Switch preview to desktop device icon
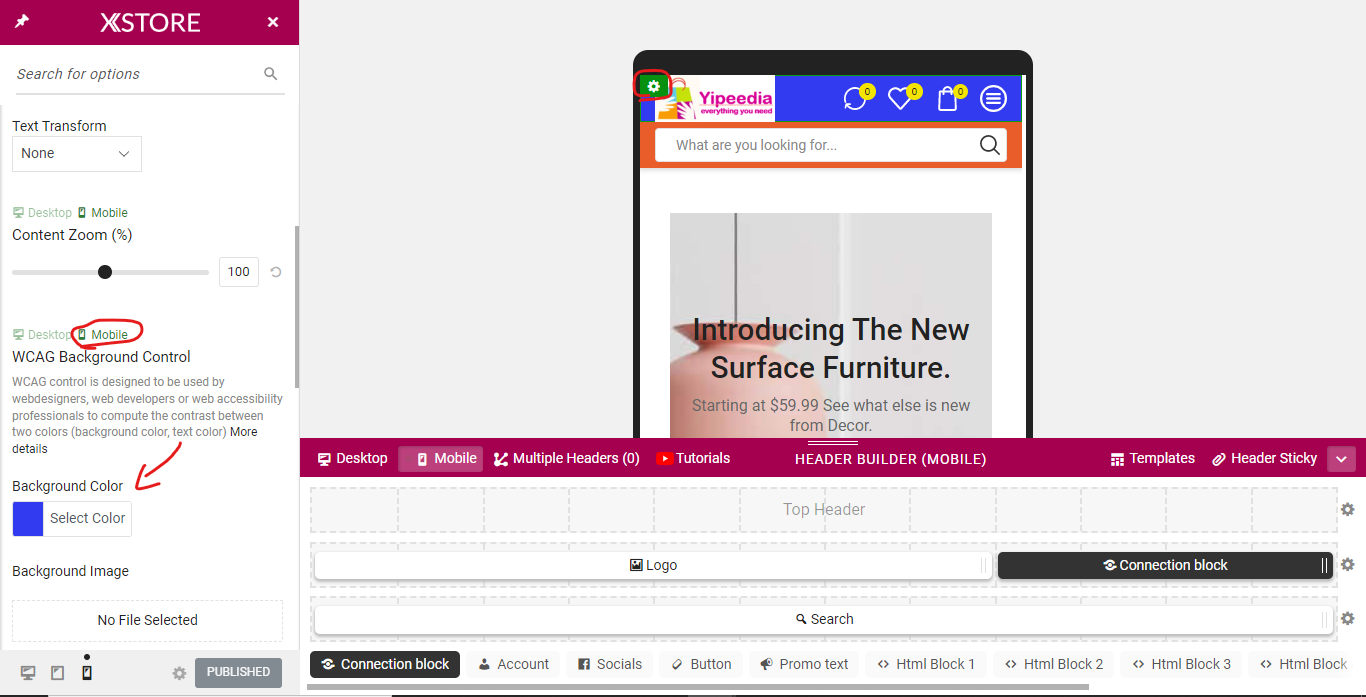Viewport: 1366px width, 697px height. [x=28, y=673]
